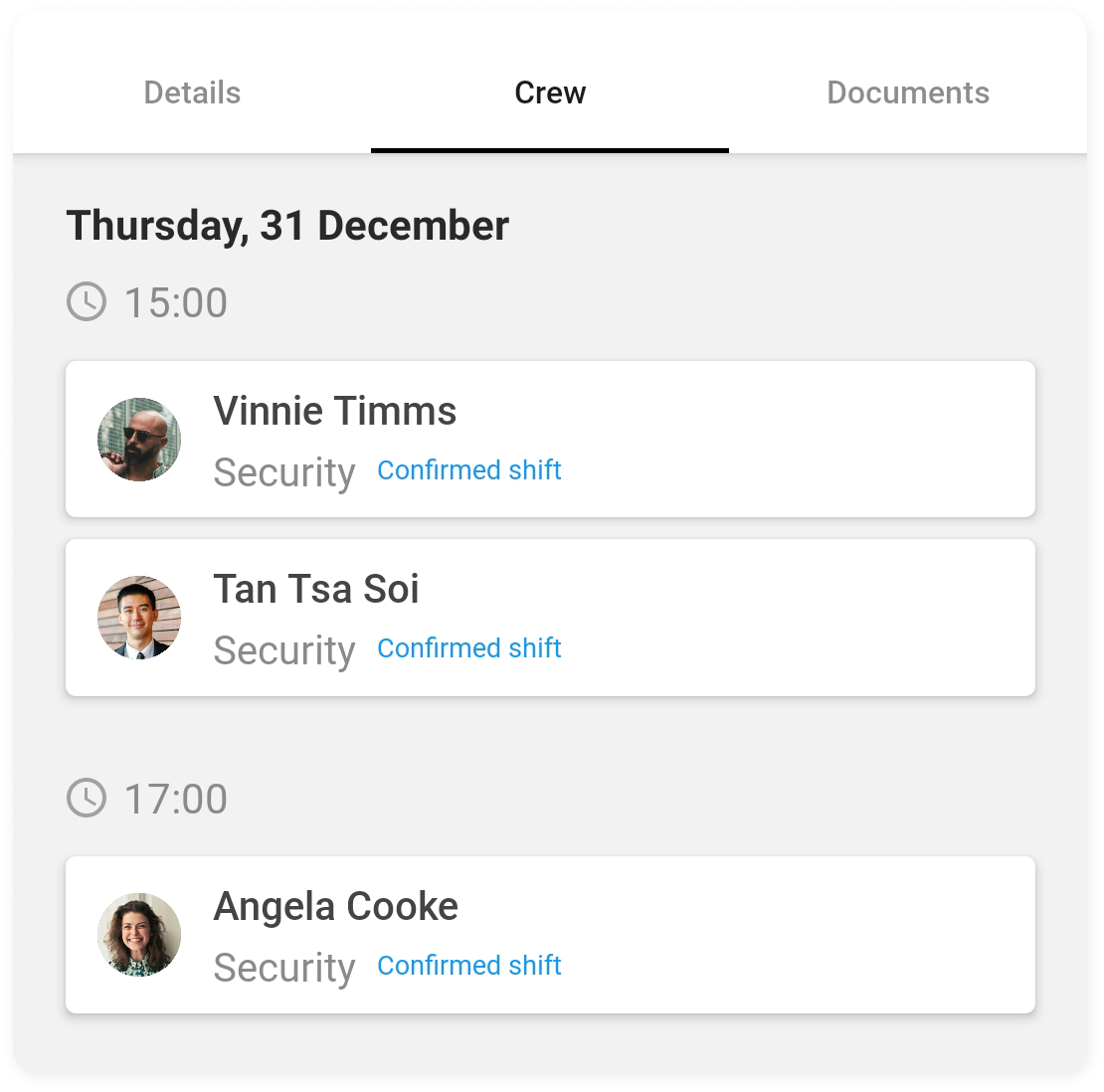Open Vinnie Timms' profile photo
1104x1092 pixels.
pos(139,440)
